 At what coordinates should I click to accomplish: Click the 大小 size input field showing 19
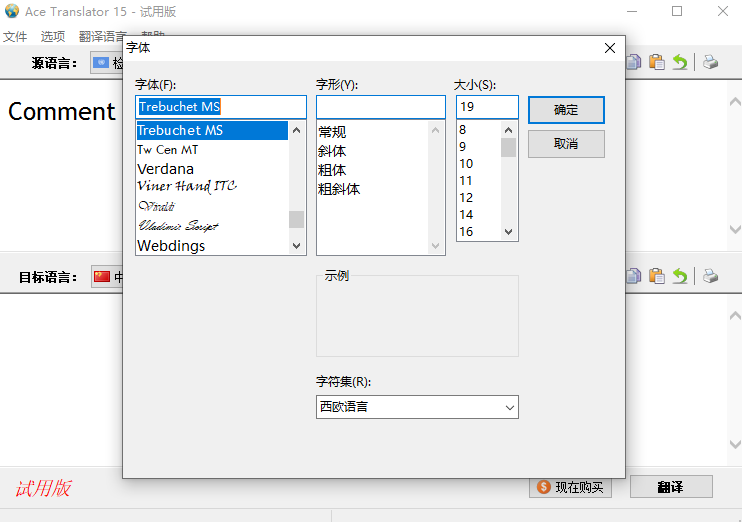tap(487, 107)
